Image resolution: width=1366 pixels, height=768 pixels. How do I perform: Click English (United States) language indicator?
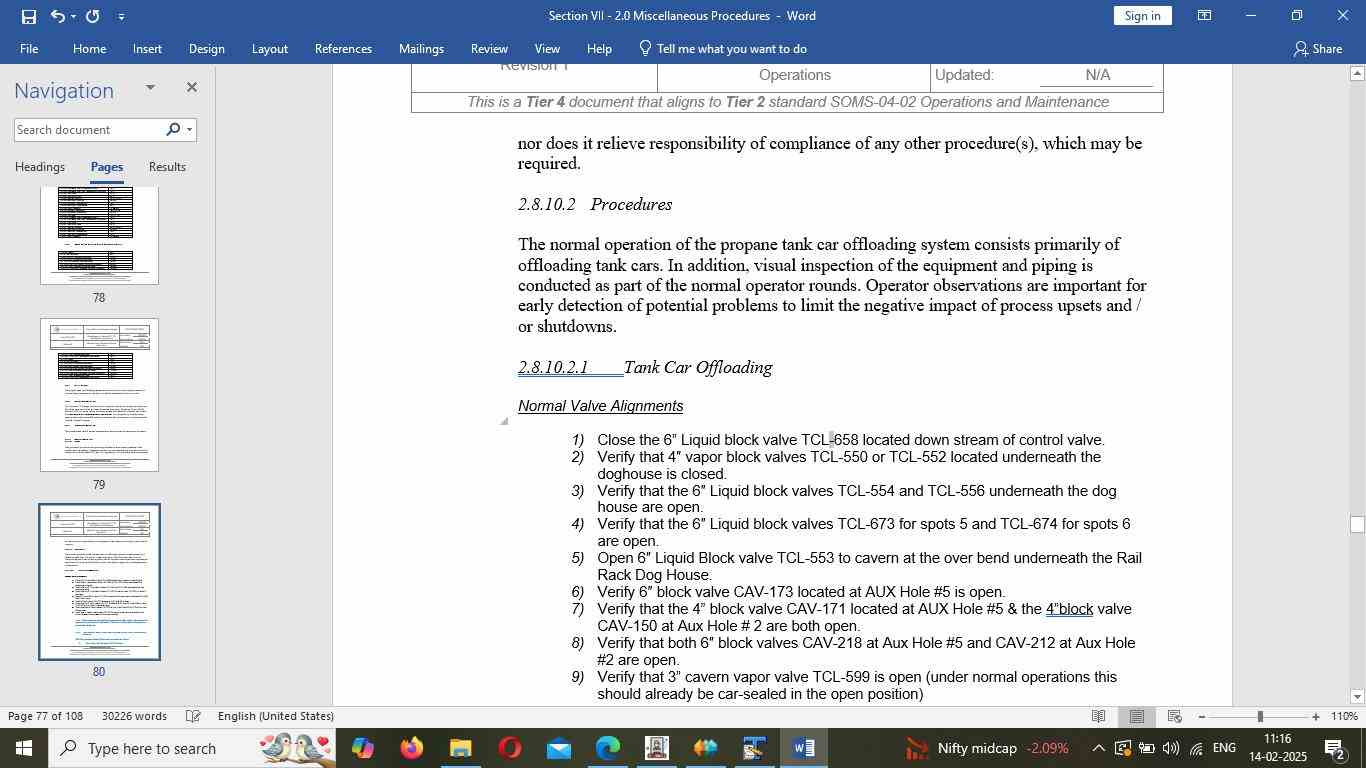pyautogui.click(x=275, y=716)
